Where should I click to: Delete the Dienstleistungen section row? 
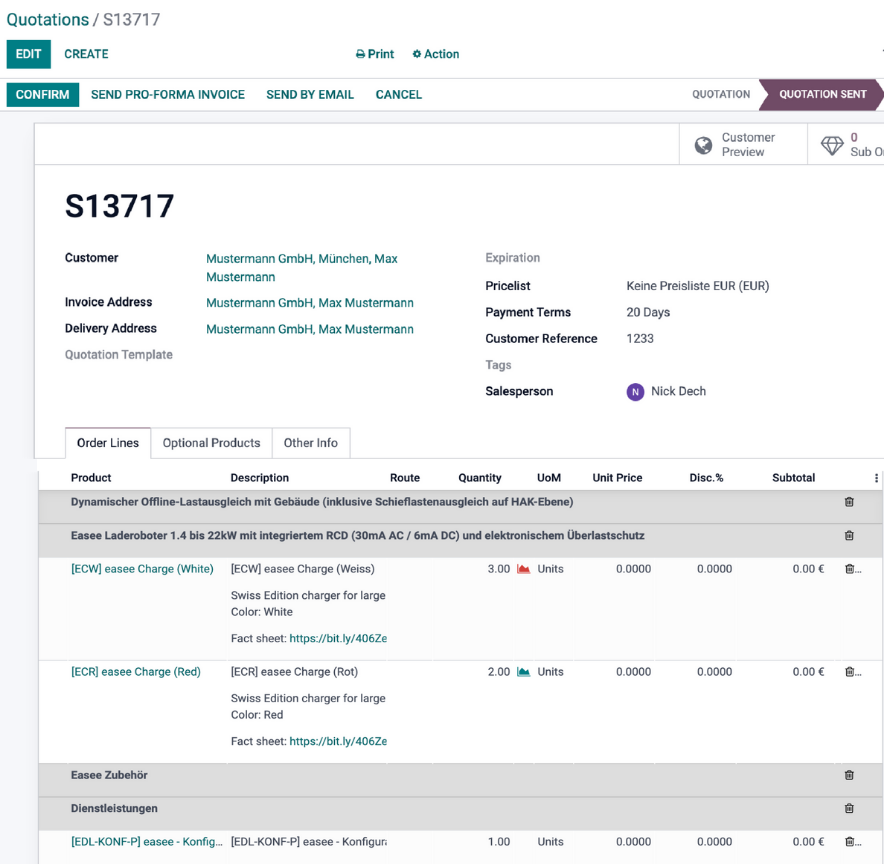pyautogui.click(x=849, y=808)
